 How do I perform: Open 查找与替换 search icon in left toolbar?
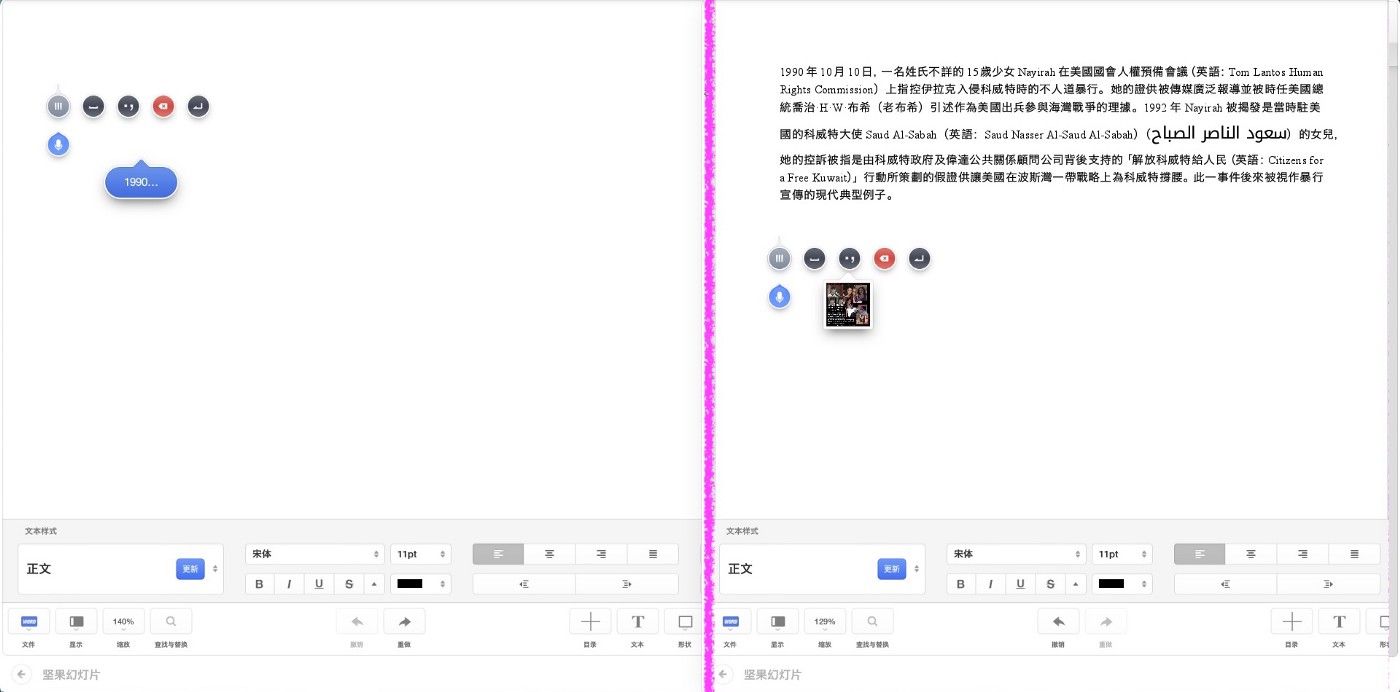click(x=171, y=621)
